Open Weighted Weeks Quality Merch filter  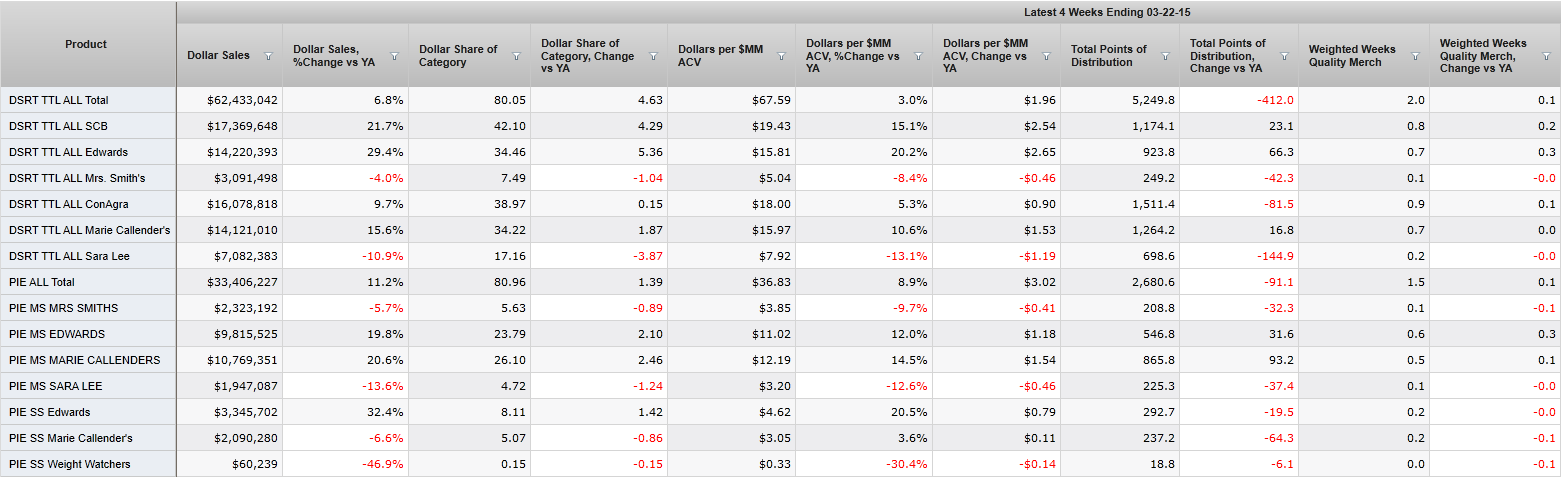(1414, 56)
